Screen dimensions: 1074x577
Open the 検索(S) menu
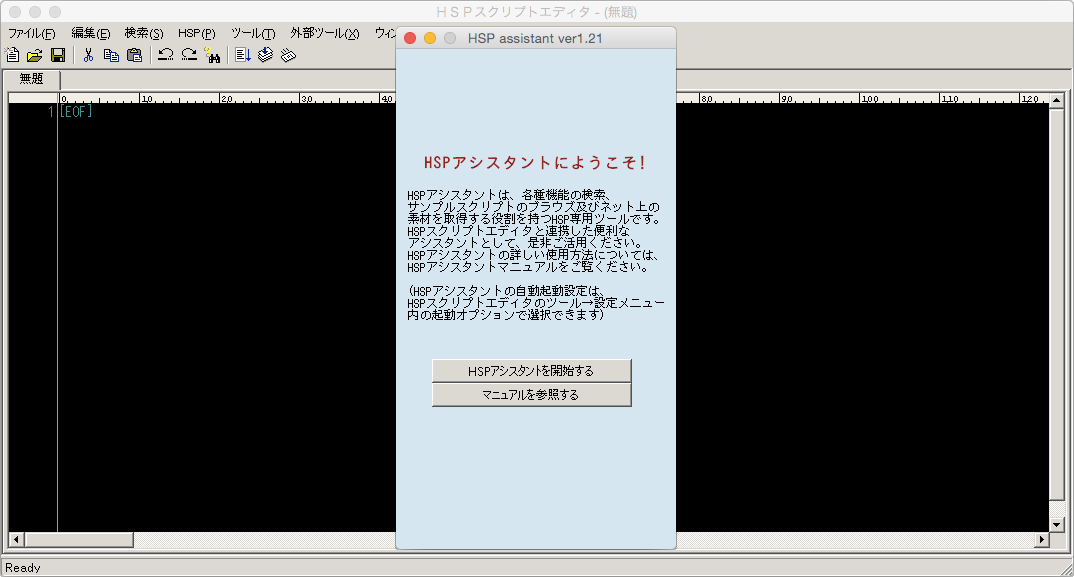144,33
